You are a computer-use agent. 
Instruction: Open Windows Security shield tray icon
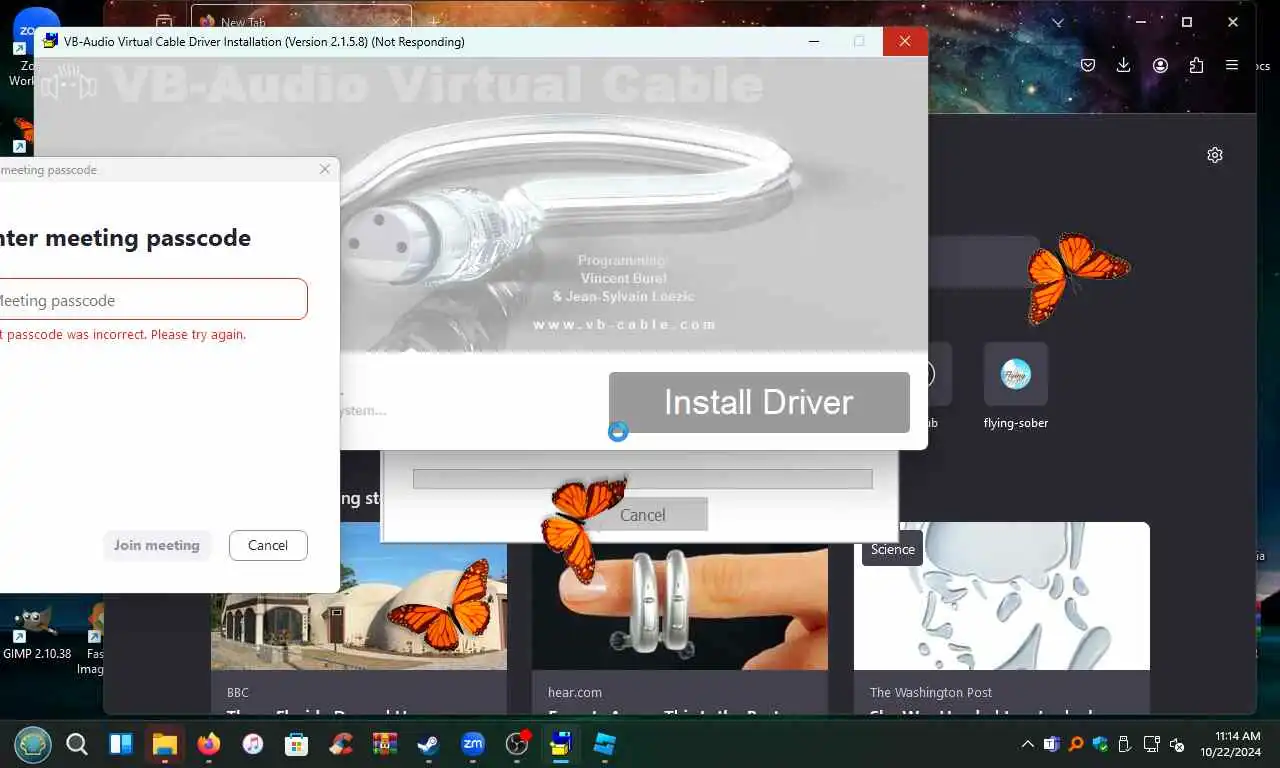pyautogui.click(x=1101, y=744)
